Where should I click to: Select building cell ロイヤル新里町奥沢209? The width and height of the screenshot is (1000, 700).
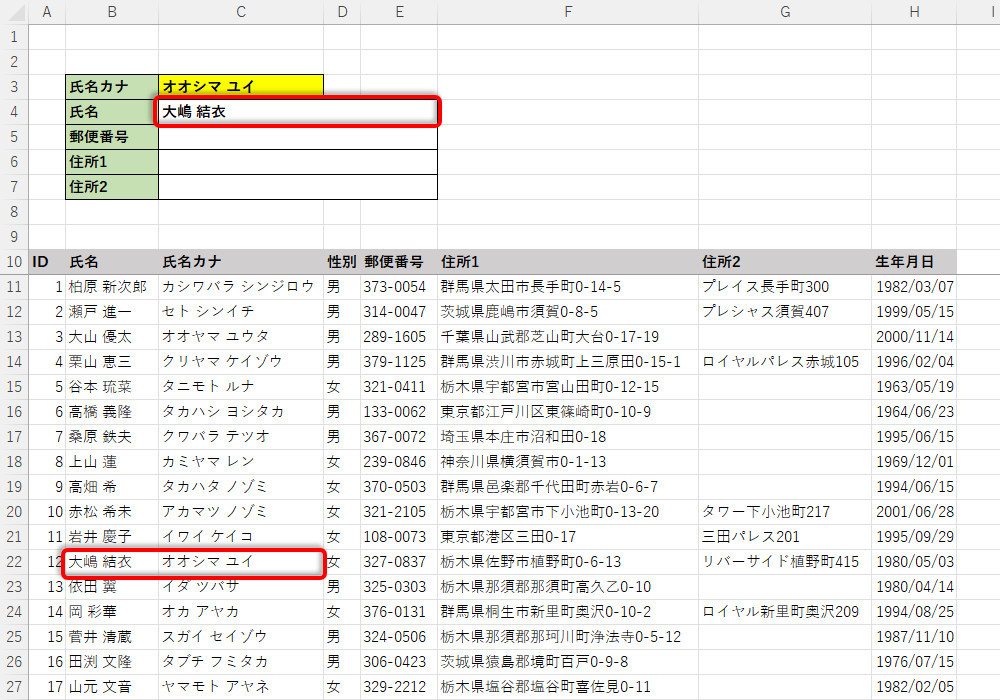[x=785, y=611]
